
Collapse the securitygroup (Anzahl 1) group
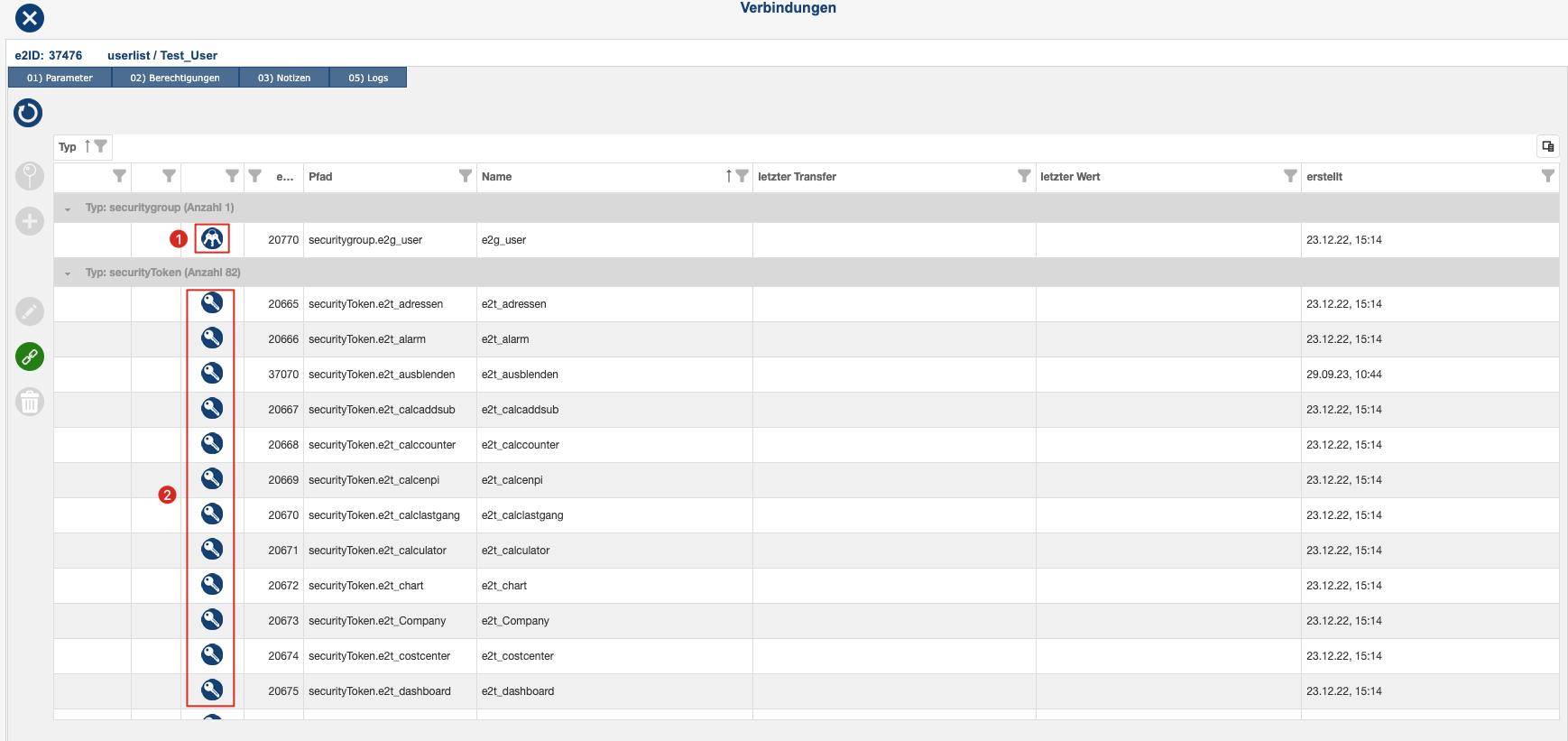[68, 208]
